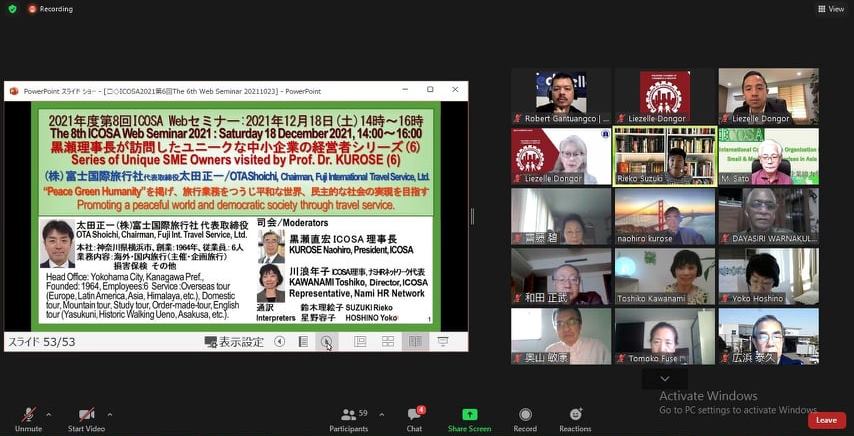
Task: Switch to PowerPoint reading view
Action: [413, 342]
